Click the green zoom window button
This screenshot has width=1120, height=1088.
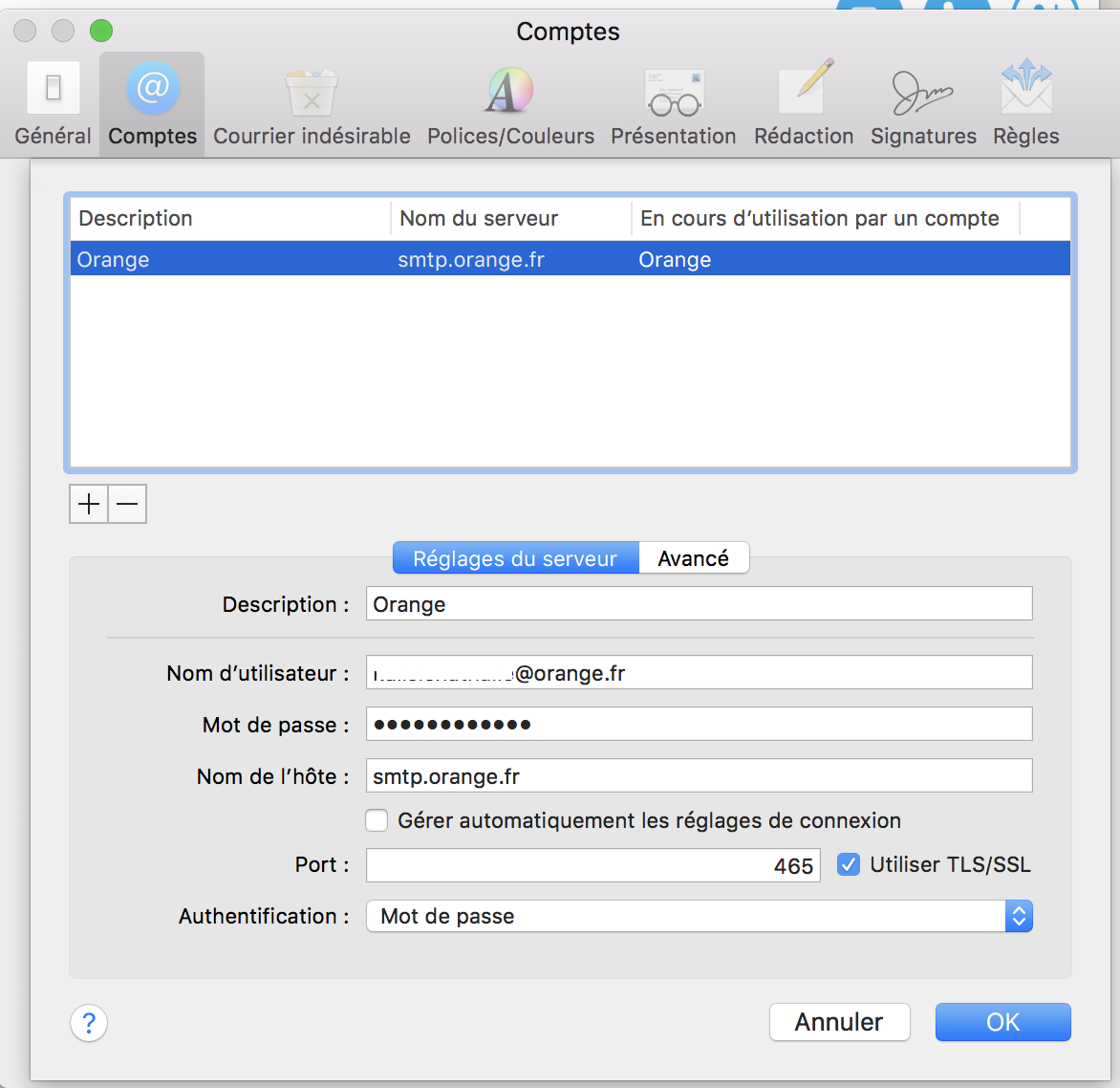click(101, 31)
